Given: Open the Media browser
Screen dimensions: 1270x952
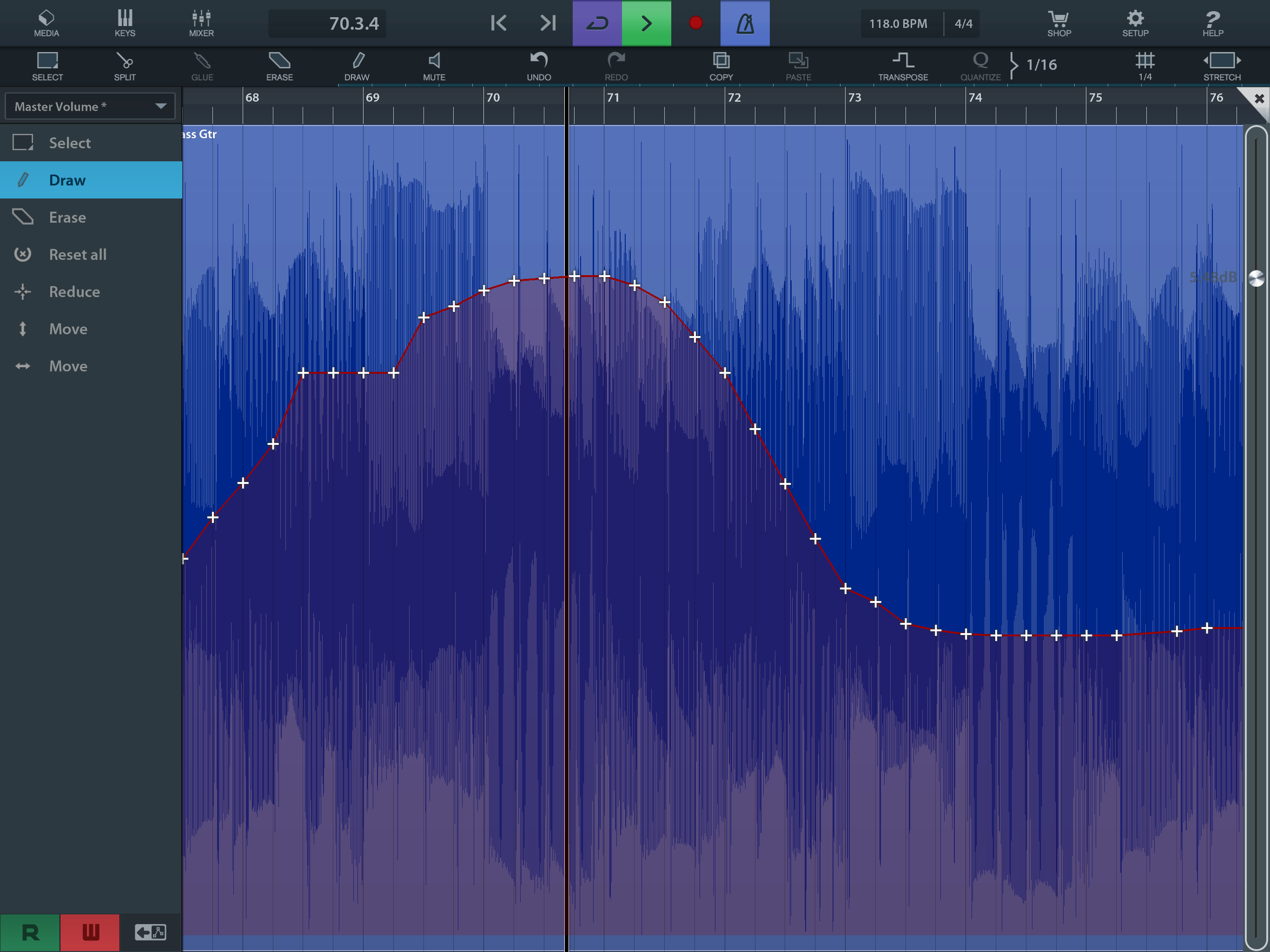Looking at the screenshot, I should (46, 23).
